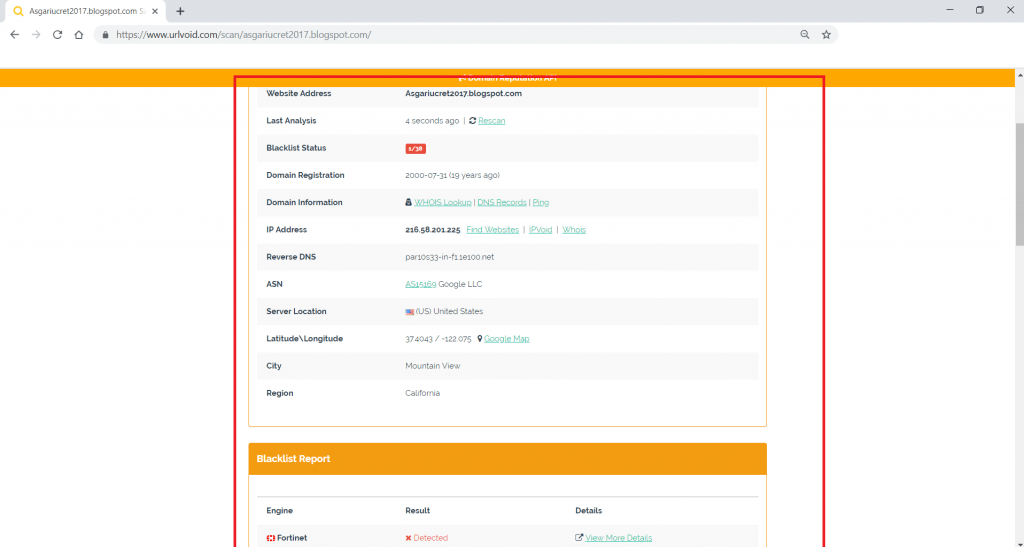Open the WHOIS Lookup link
Image resolution: width=1024 pixels, height=547 pixels.
pyautogui.click(x=442, y=202)
